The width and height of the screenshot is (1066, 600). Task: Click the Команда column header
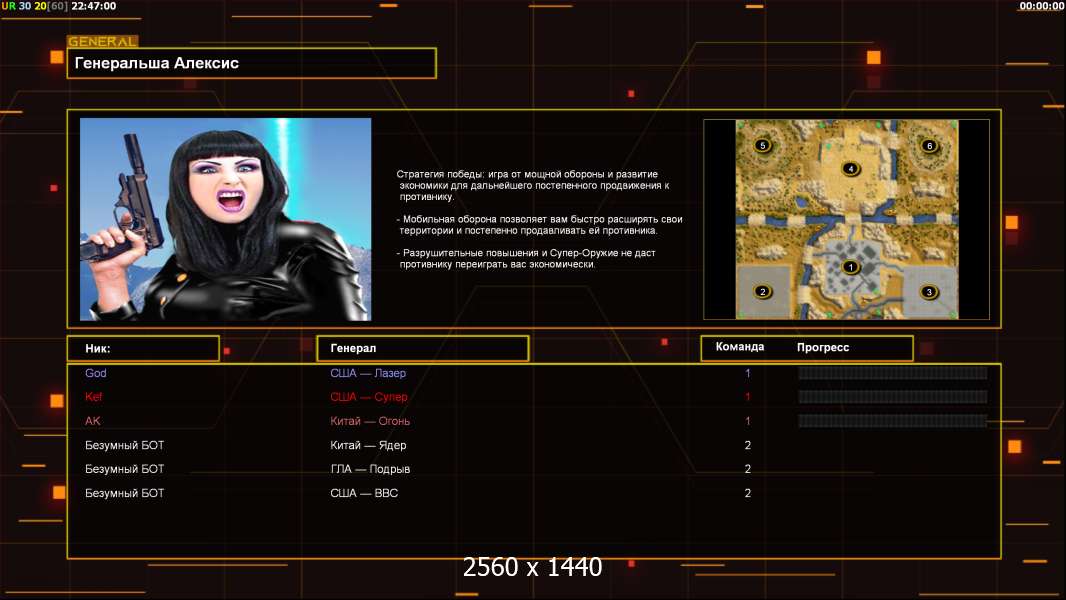[x=740, y=347]
